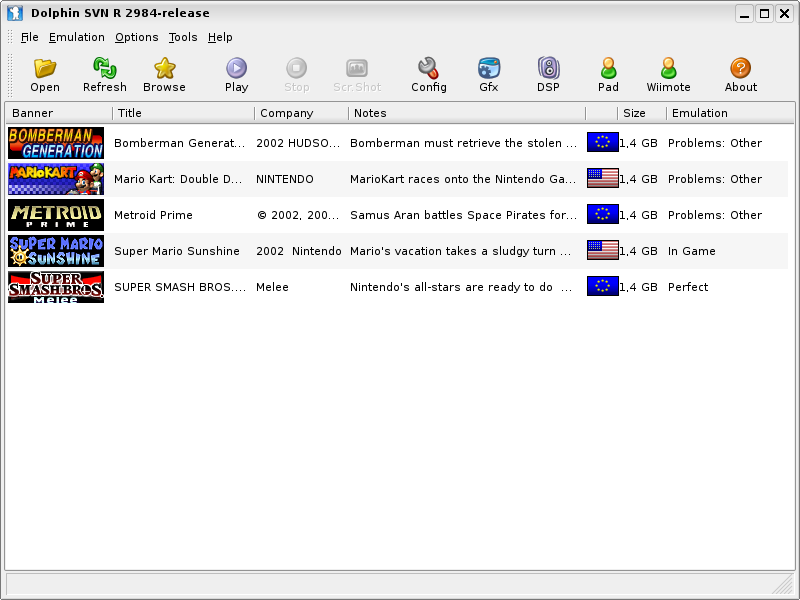Minimize the Dolphin window
Viewport: 800px width, 600px height.
(744, 14)
